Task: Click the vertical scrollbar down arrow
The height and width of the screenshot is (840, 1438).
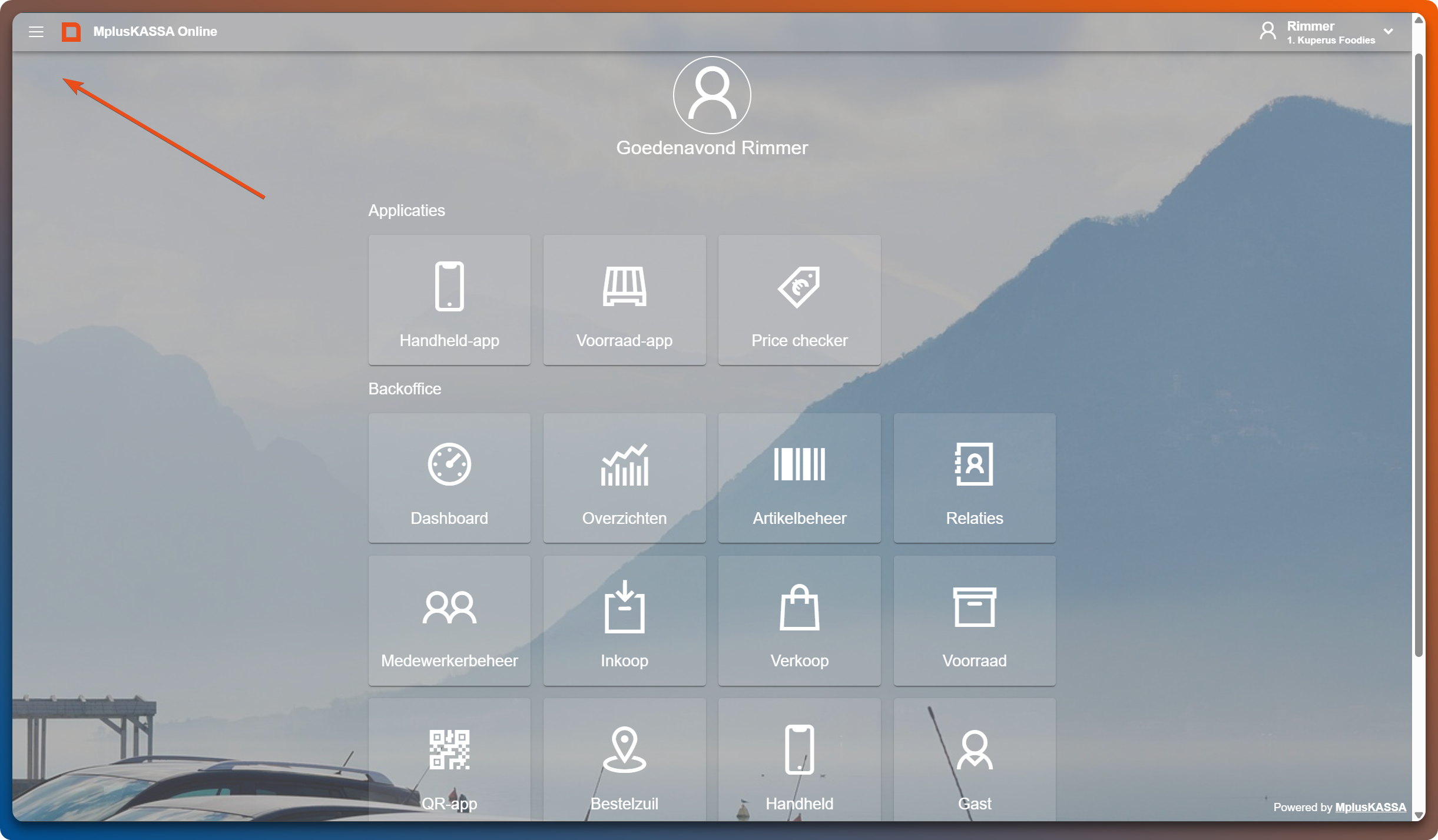Action: (1419, 815)
